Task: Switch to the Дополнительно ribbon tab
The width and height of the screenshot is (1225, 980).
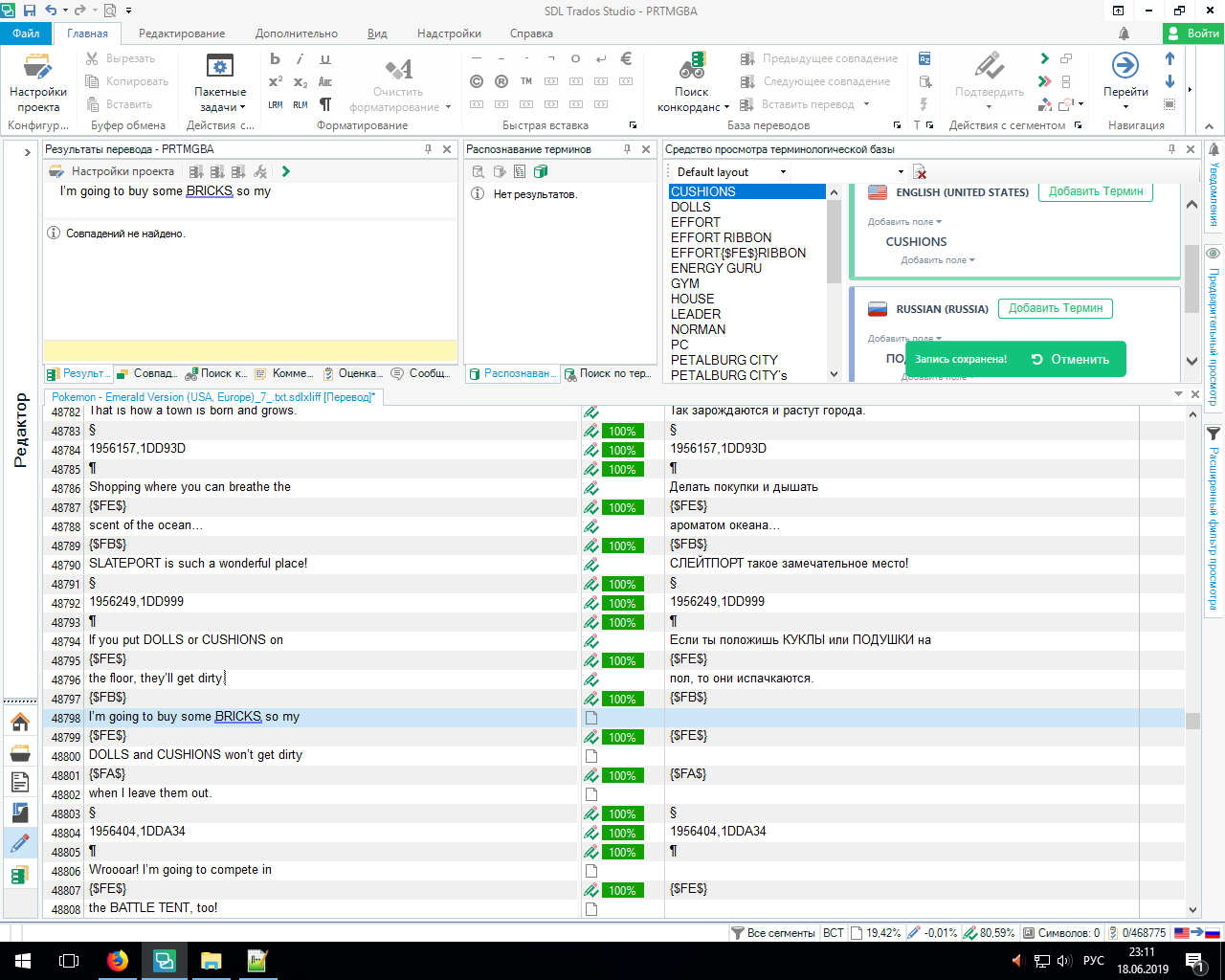Action: coord(297,33)
